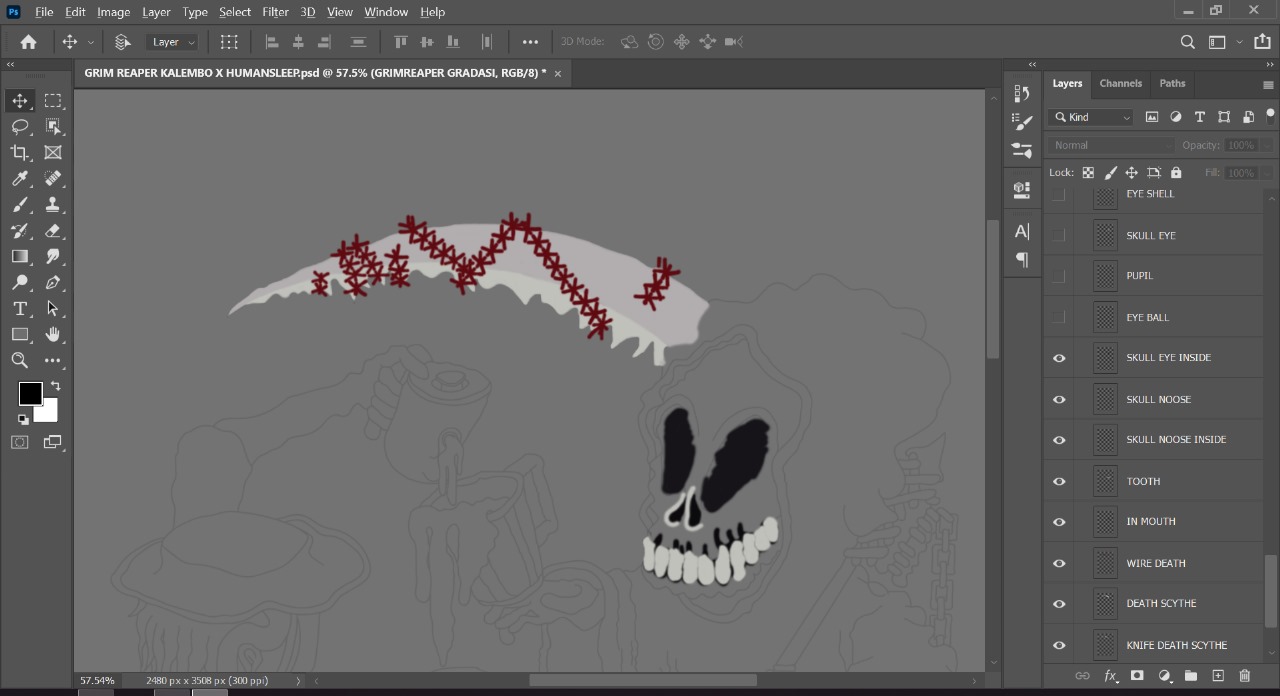1280x696 pixels.
Task: Select the Zoom tool
Action: (x=20, y=360)
